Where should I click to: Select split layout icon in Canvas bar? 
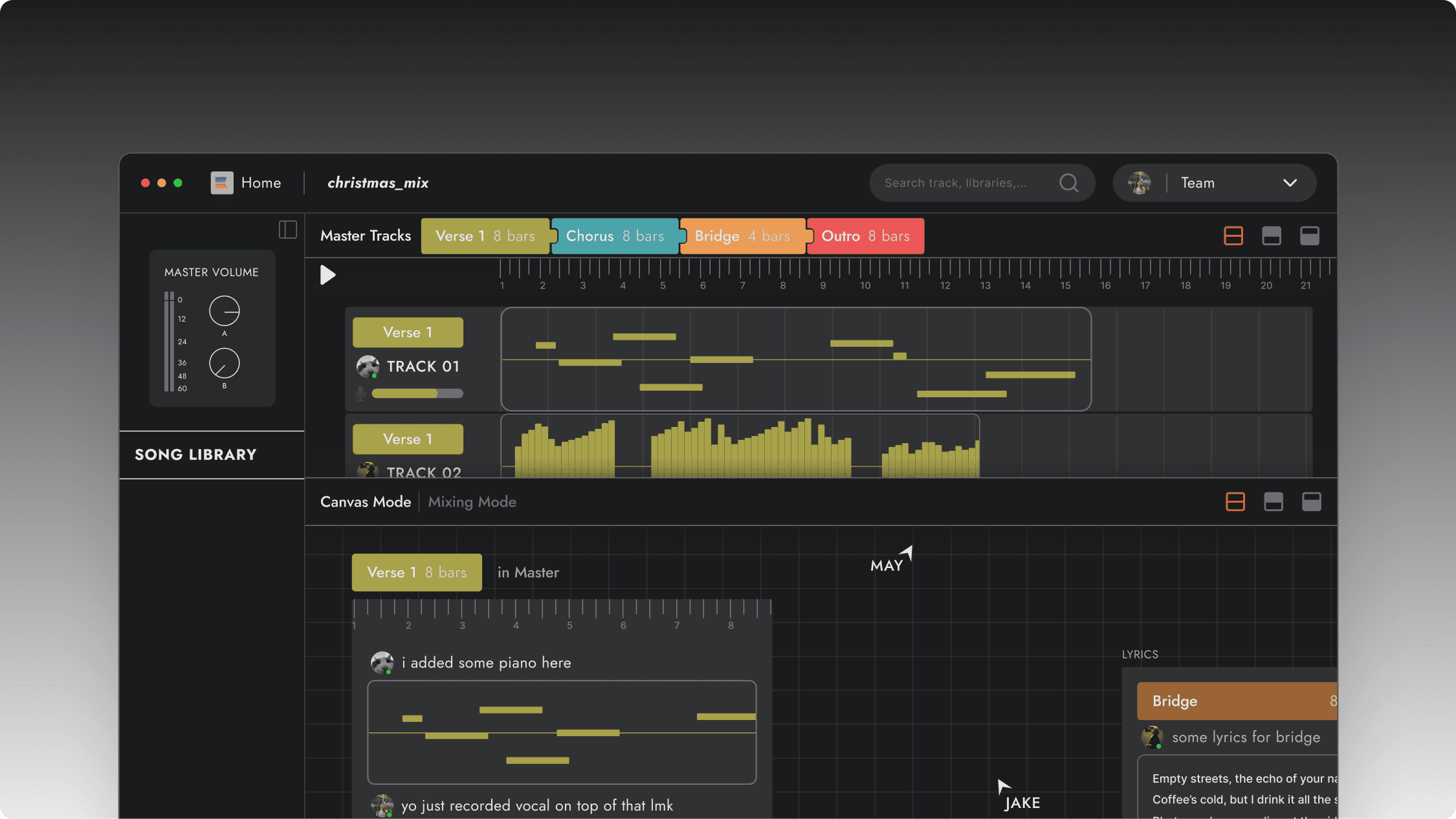[x=1235, y=502]
